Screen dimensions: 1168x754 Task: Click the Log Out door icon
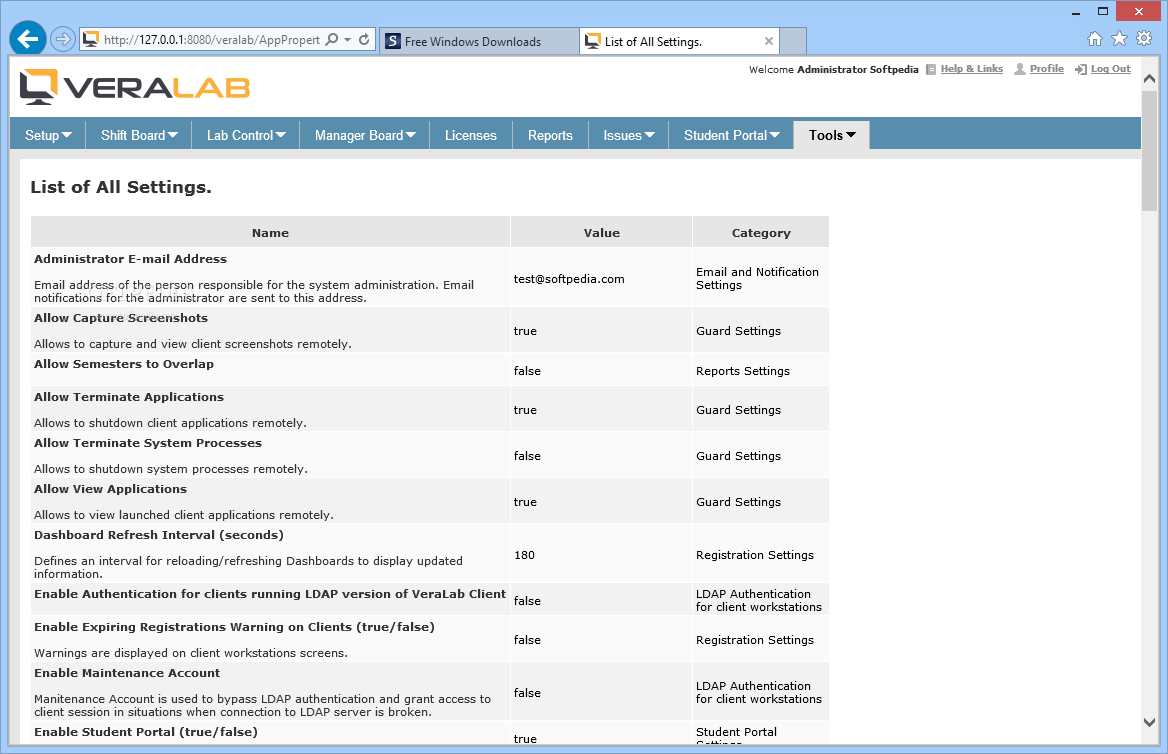(1081, 69)
